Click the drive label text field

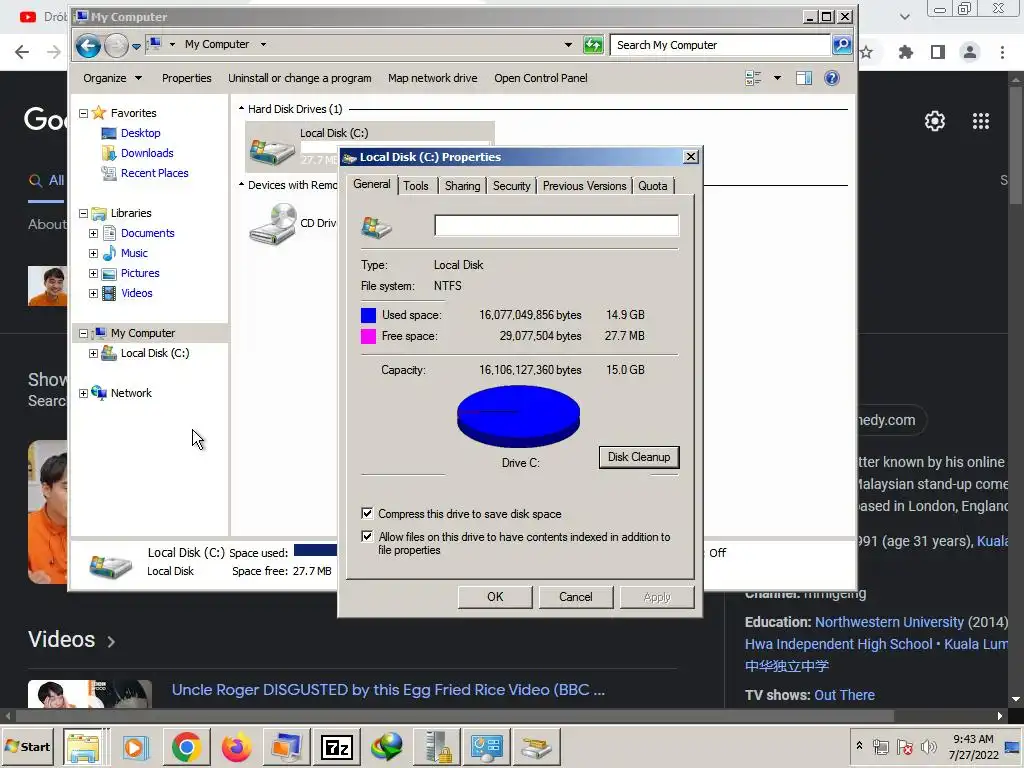click(x=556, y=225)
